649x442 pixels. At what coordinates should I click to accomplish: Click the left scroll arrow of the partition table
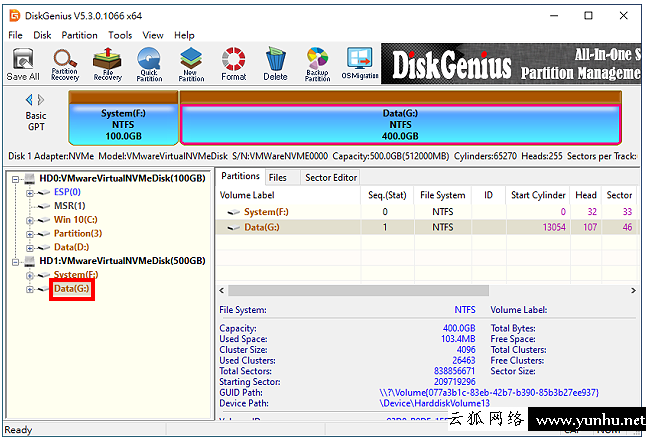point(222,291)
